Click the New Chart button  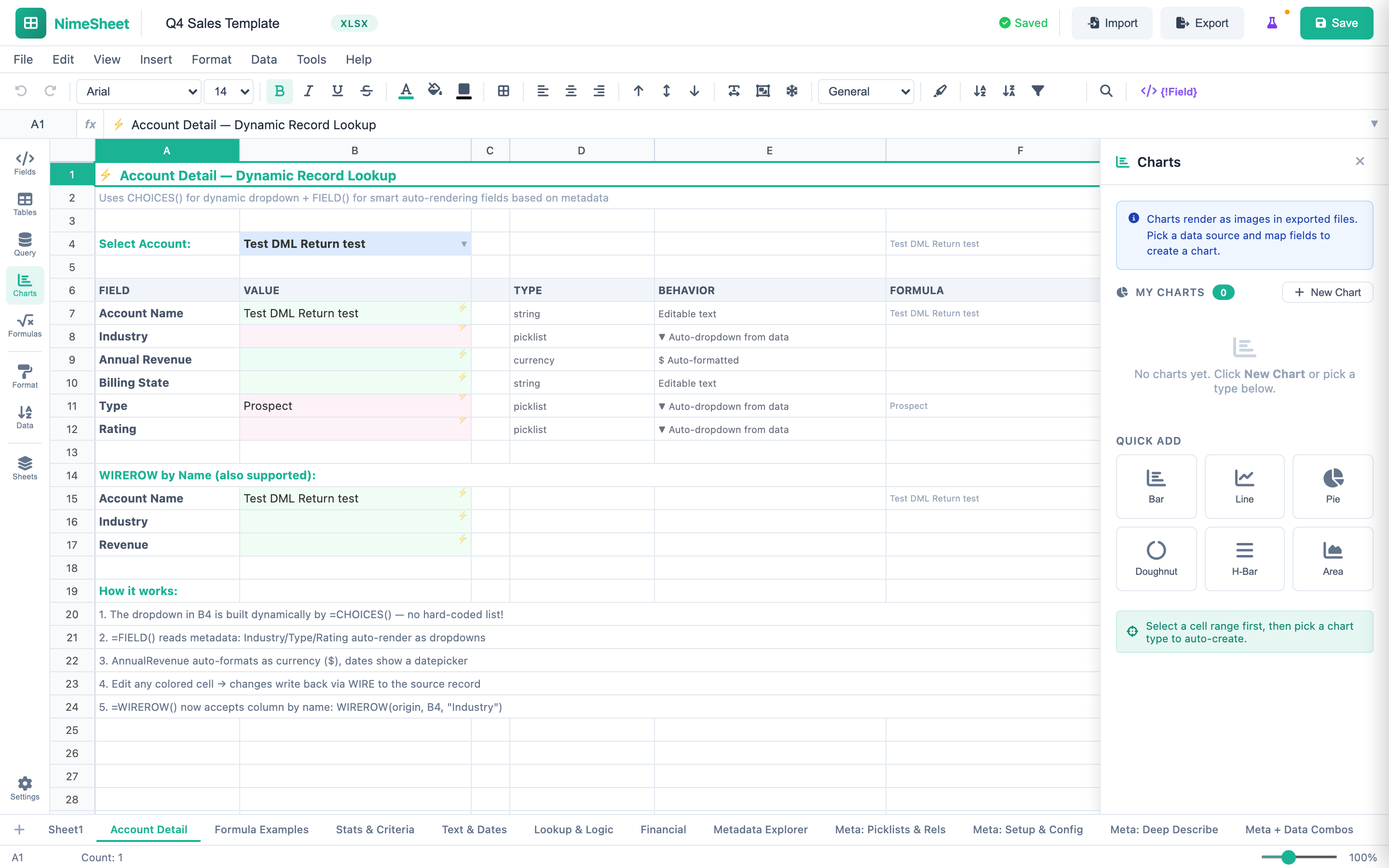[1327, 292]
